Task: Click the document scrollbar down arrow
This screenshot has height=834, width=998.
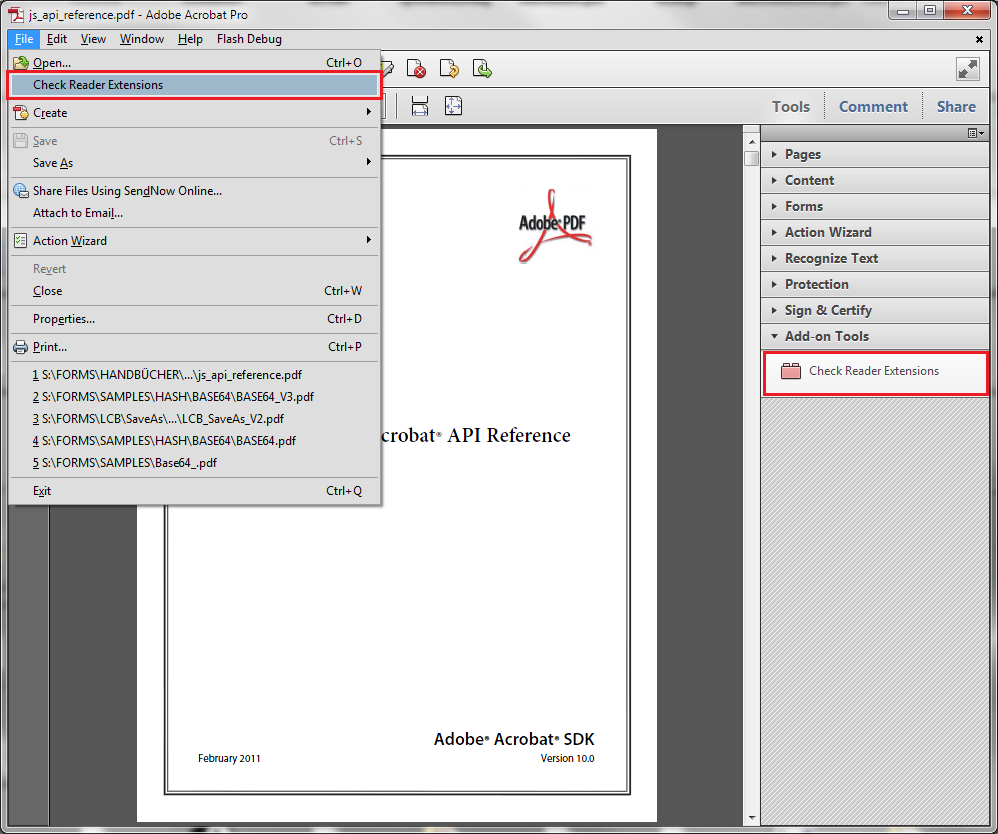Action: tap(752, 817)
